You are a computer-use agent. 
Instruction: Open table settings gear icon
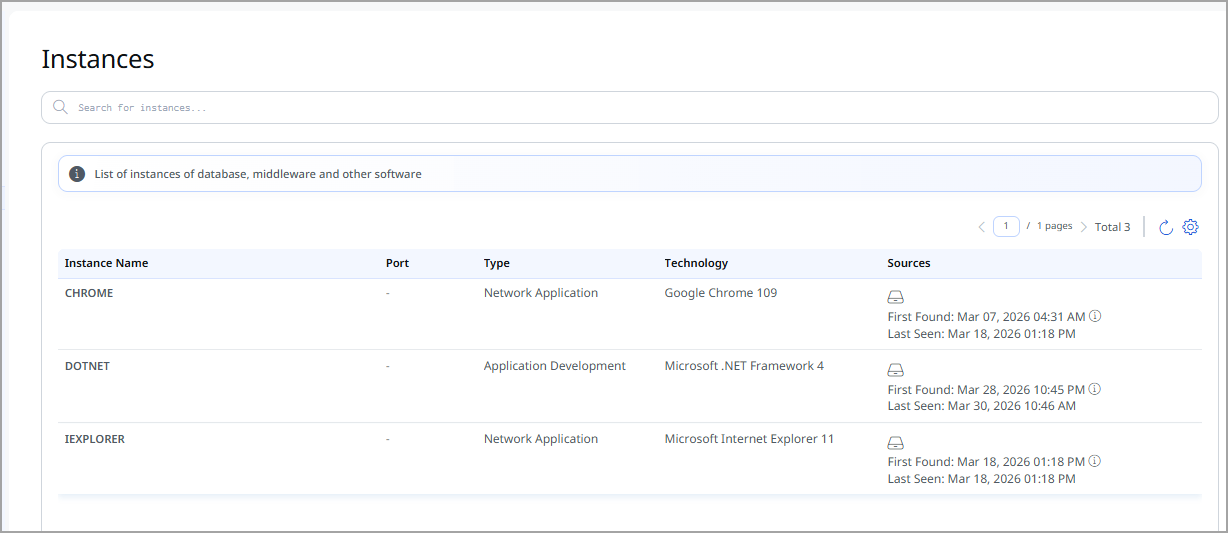pyautogui.click(x=1190, y=227)
